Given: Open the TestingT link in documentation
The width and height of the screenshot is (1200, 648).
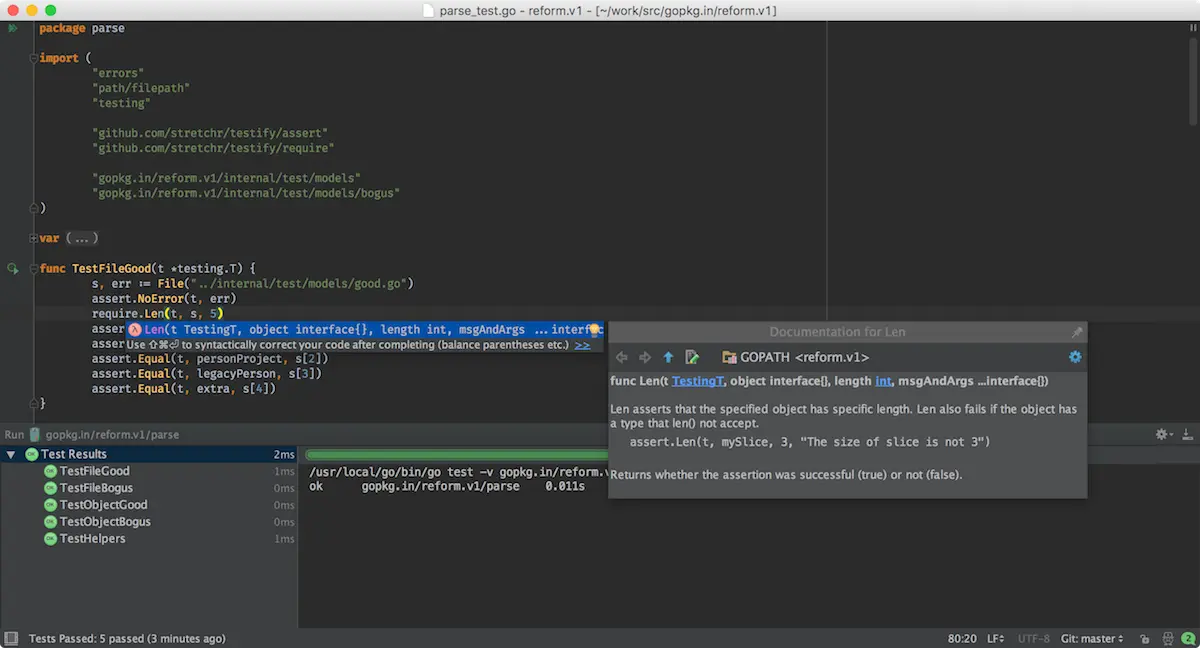Looking at the screenshot, I should tap(697, 381).
